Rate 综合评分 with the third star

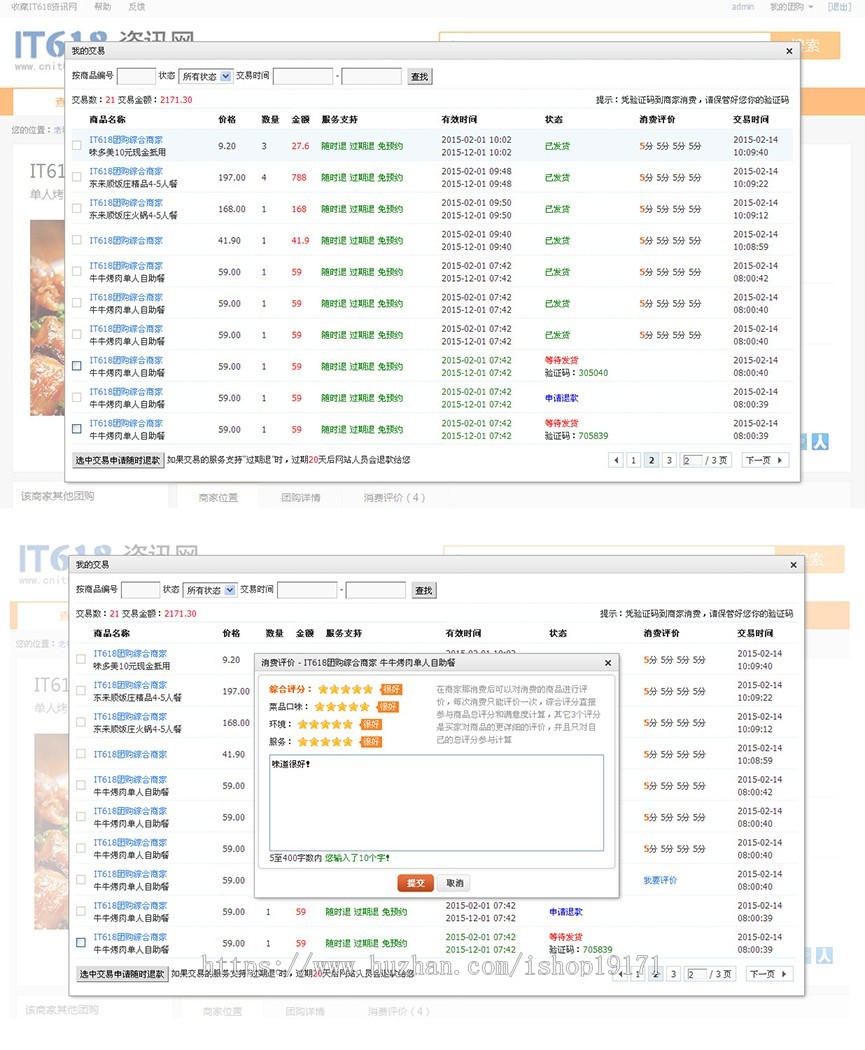[345, 689]
